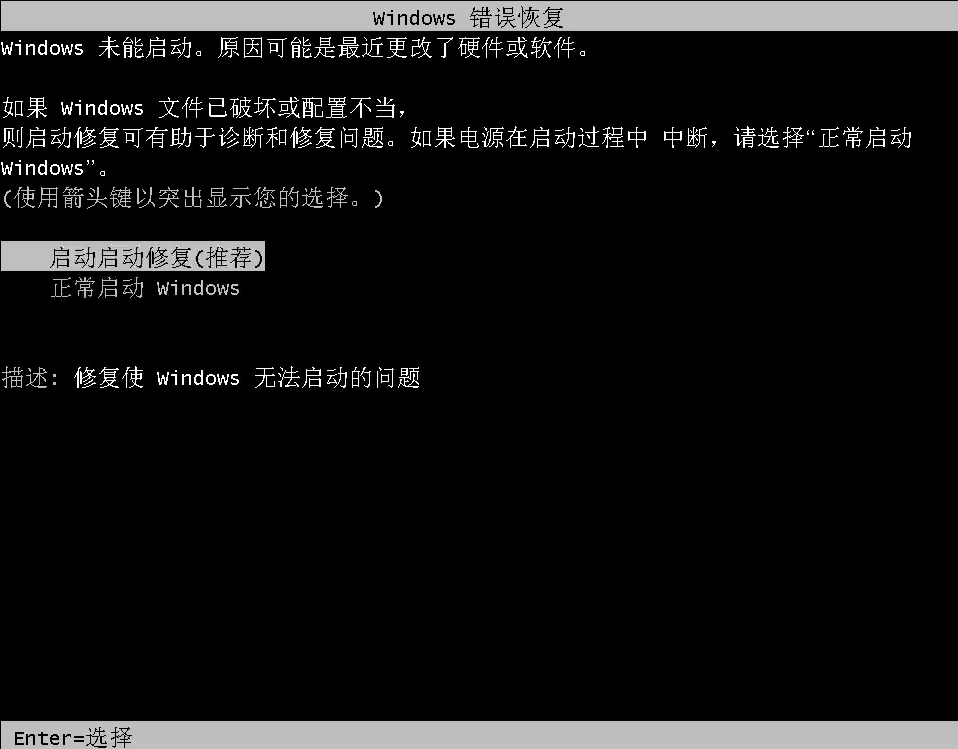
Task: Click the word 中断 in the paragraph
Action: click(x=685, y=138)
